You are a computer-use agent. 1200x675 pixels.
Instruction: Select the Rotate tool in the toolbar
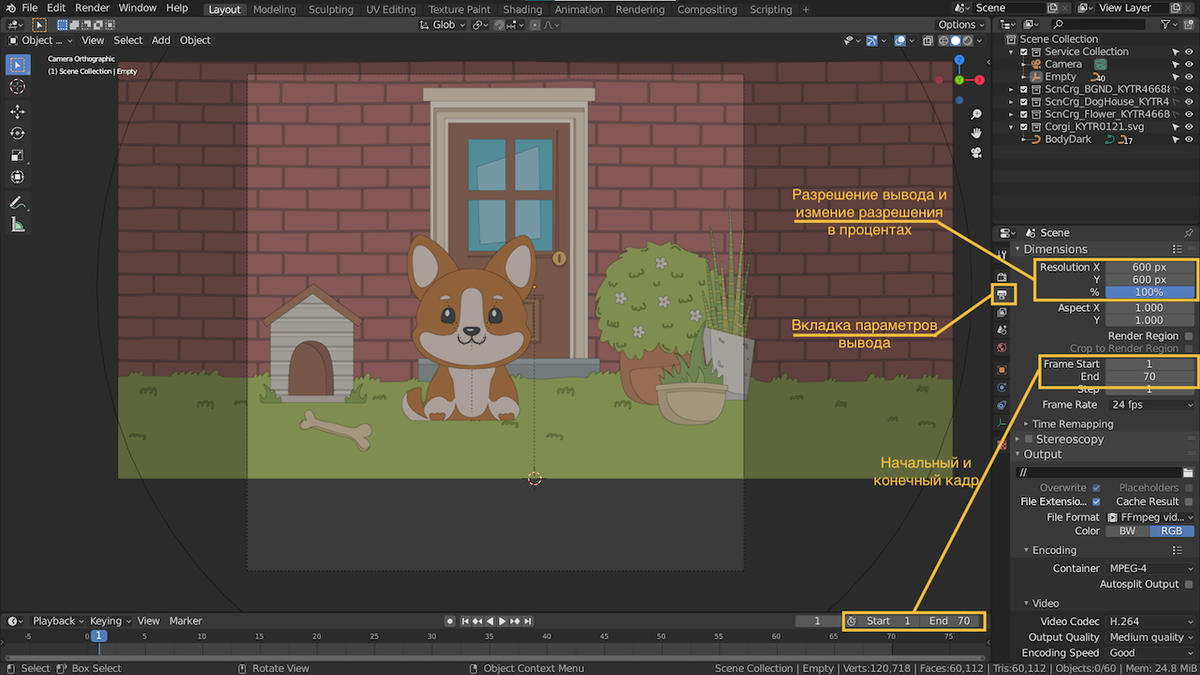17,134
